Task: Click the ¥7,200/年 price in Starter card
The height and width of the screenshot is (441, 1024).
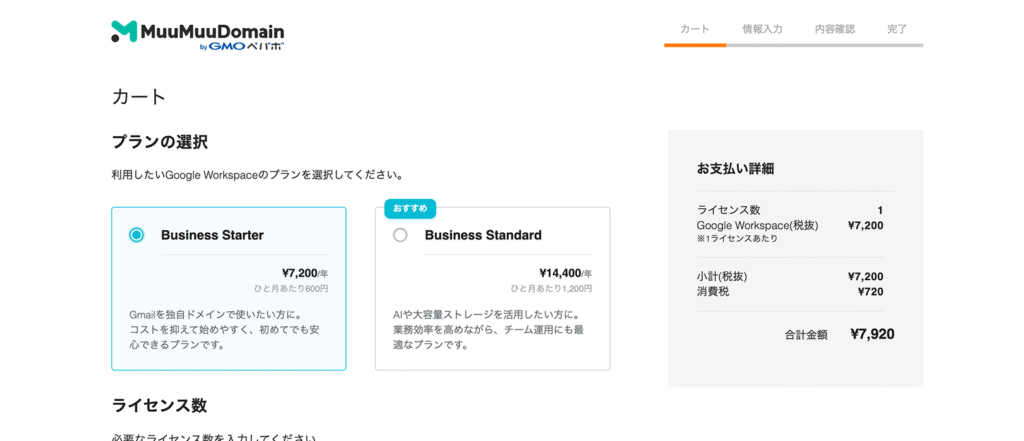Action: point(304,272)
